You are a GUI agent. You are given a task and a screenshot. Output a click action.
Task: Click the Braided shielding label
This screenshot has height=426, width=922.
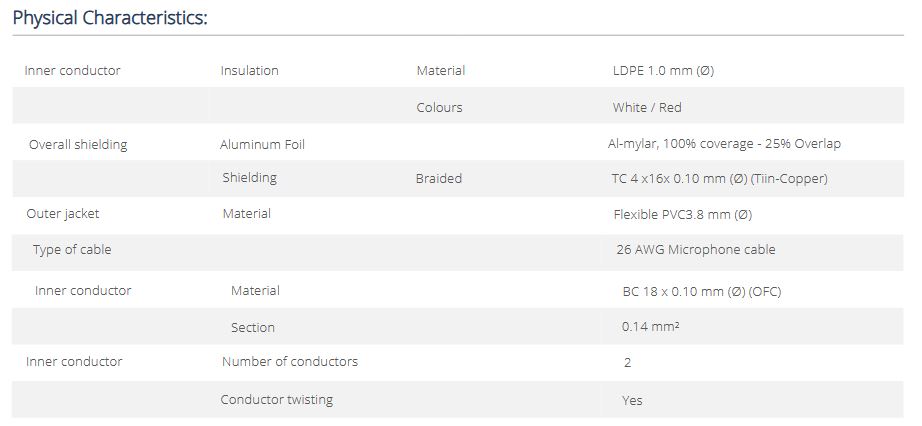pyautogui.click(x=439, y=179)
